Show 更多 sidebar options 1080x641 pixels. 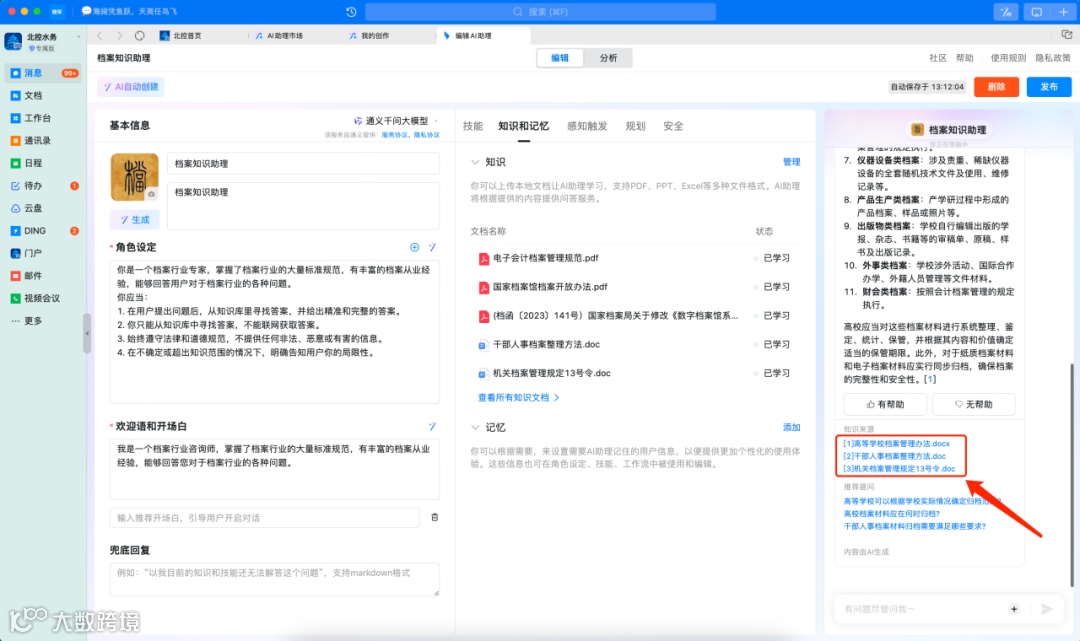[28, 321]
